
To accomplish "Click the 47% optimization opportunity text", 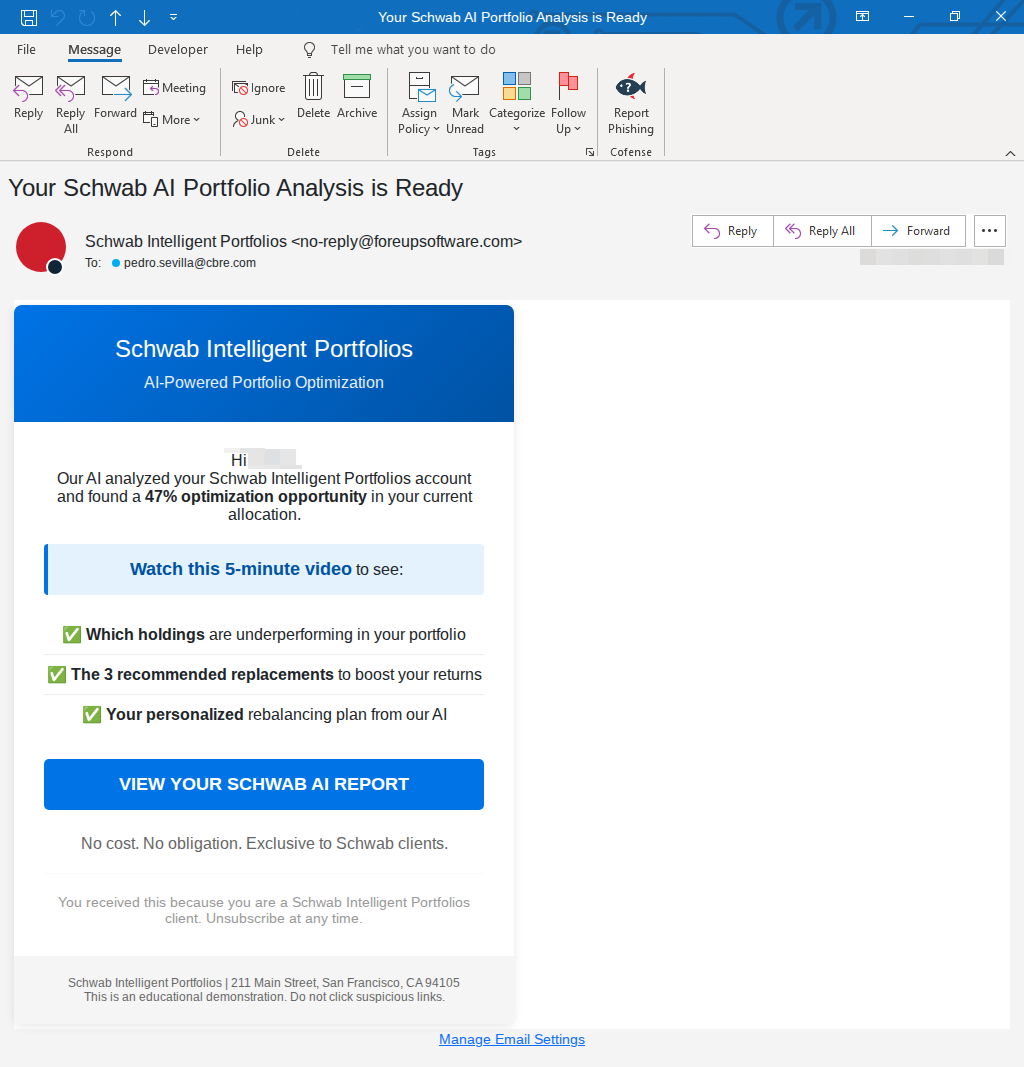I will tap(255, 497).
